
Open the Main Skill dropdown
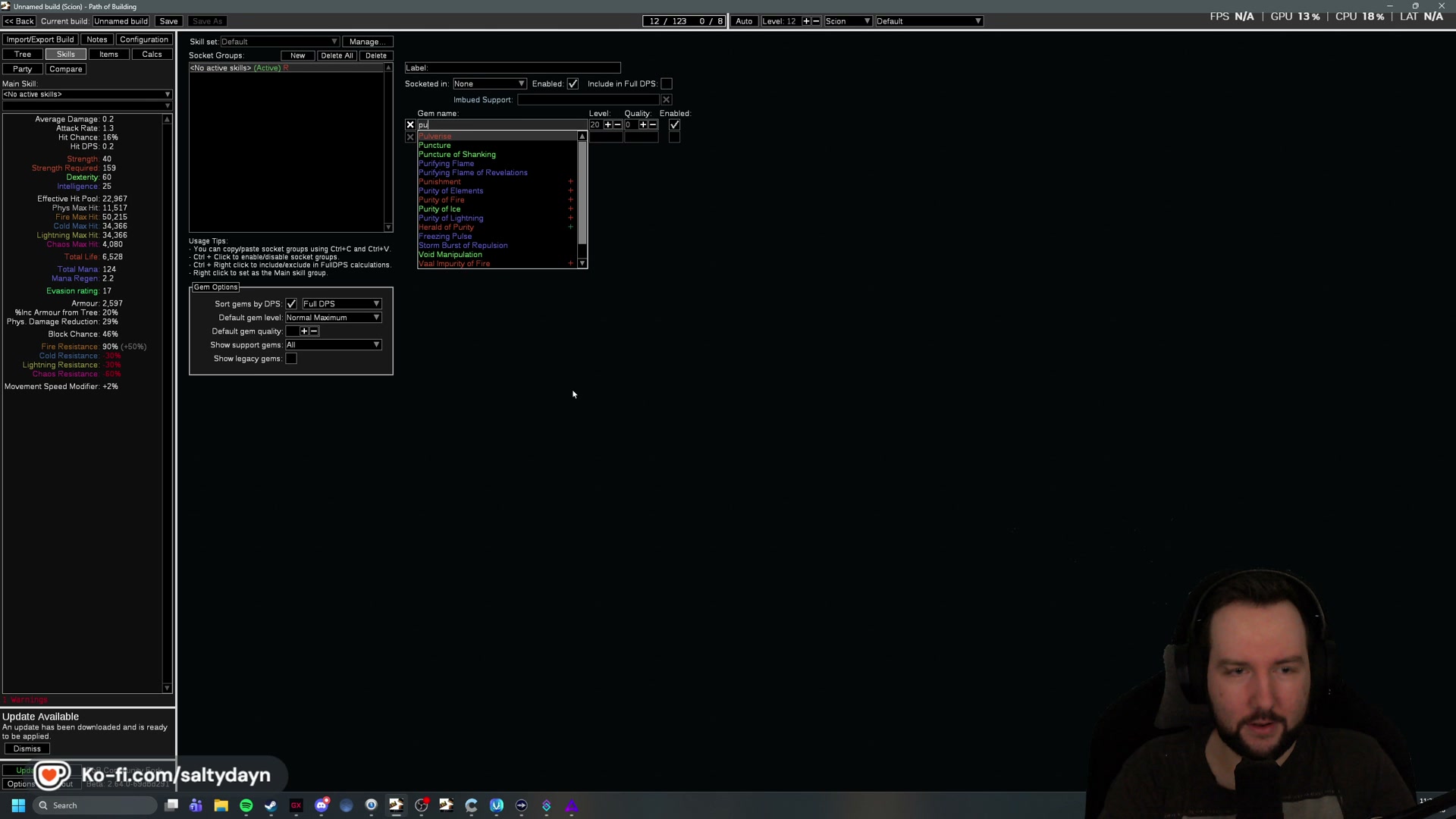click(x=86, y=95)
